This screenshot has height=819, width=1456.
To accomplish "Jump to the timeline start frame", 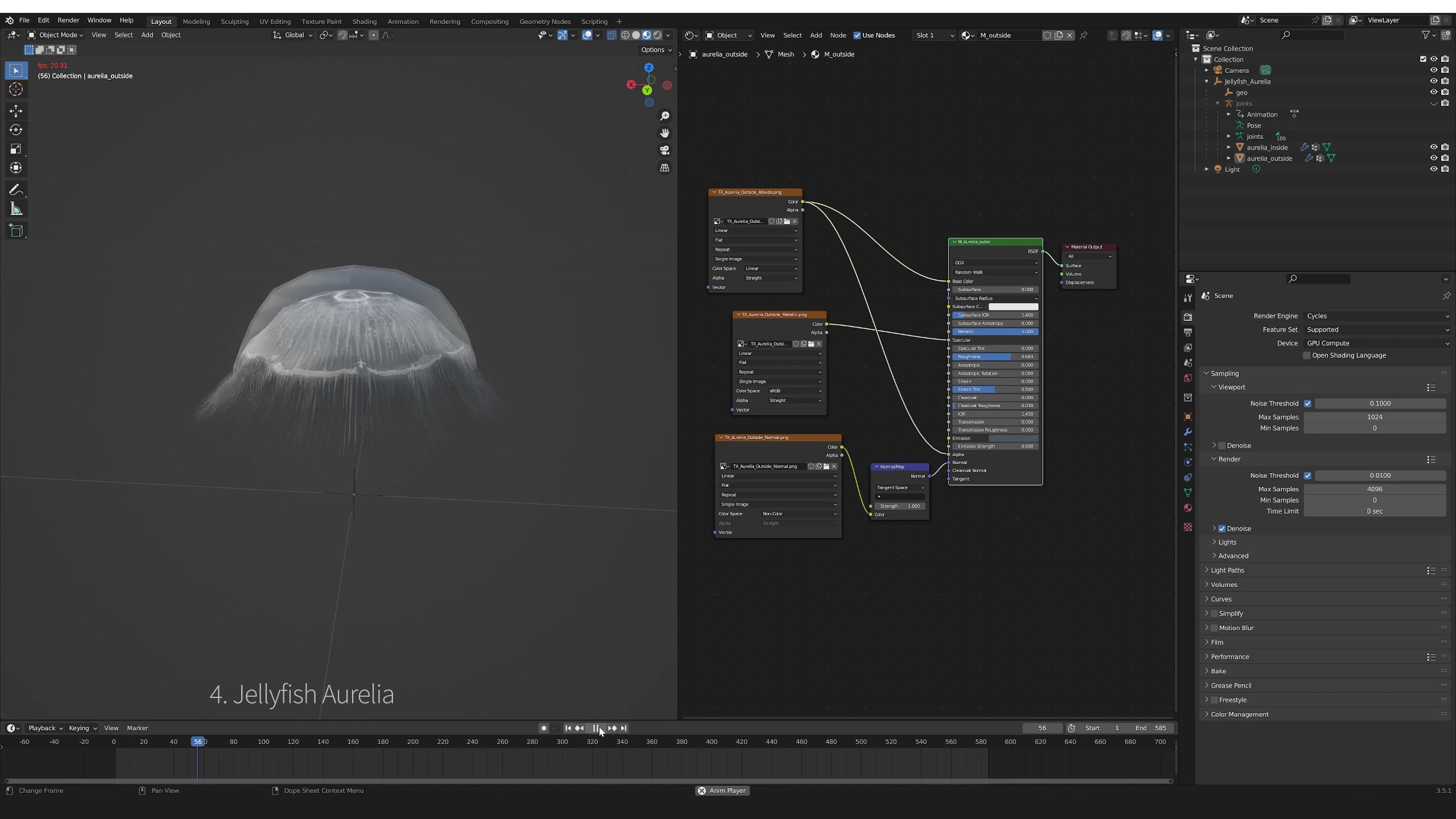I will pos(568,728).
